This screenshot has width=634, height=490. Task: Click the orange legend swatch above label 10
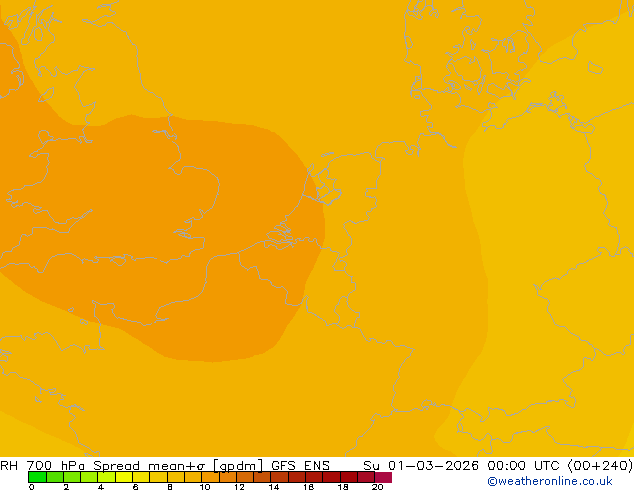point(210,477)
